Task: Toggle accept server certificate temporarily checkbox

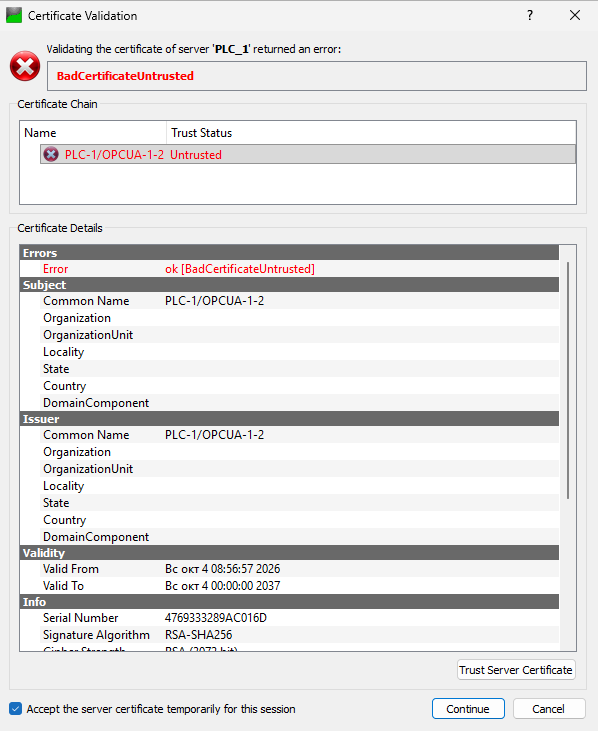Action: pos(15,709)
